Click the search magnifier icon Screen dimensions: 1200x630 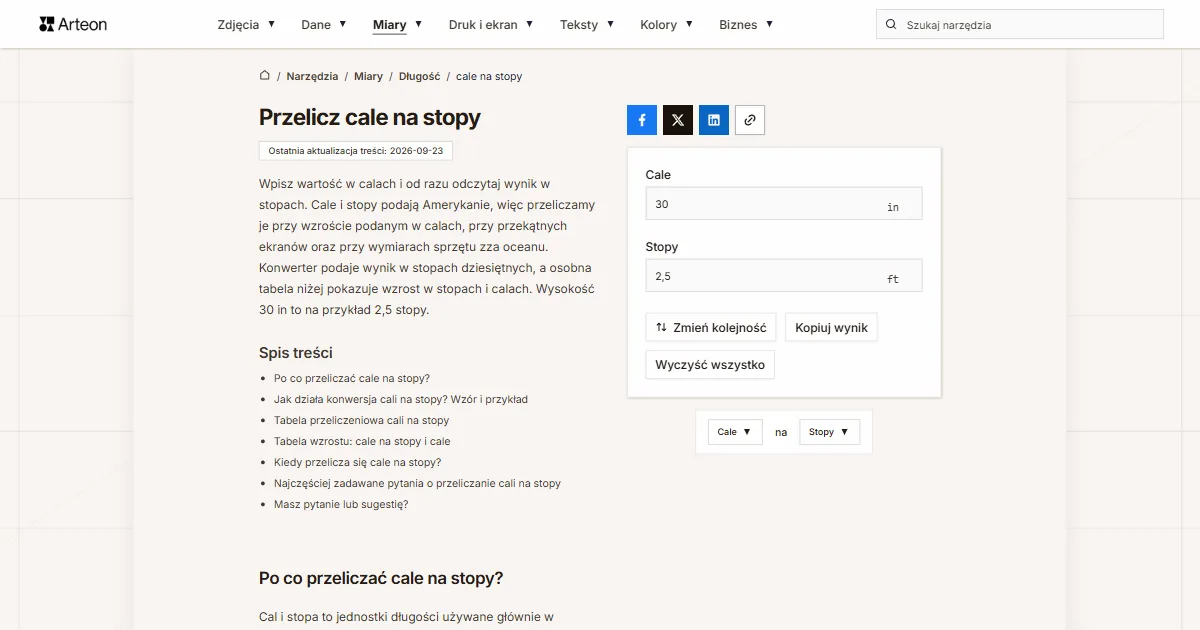click(x=891, y=25)
